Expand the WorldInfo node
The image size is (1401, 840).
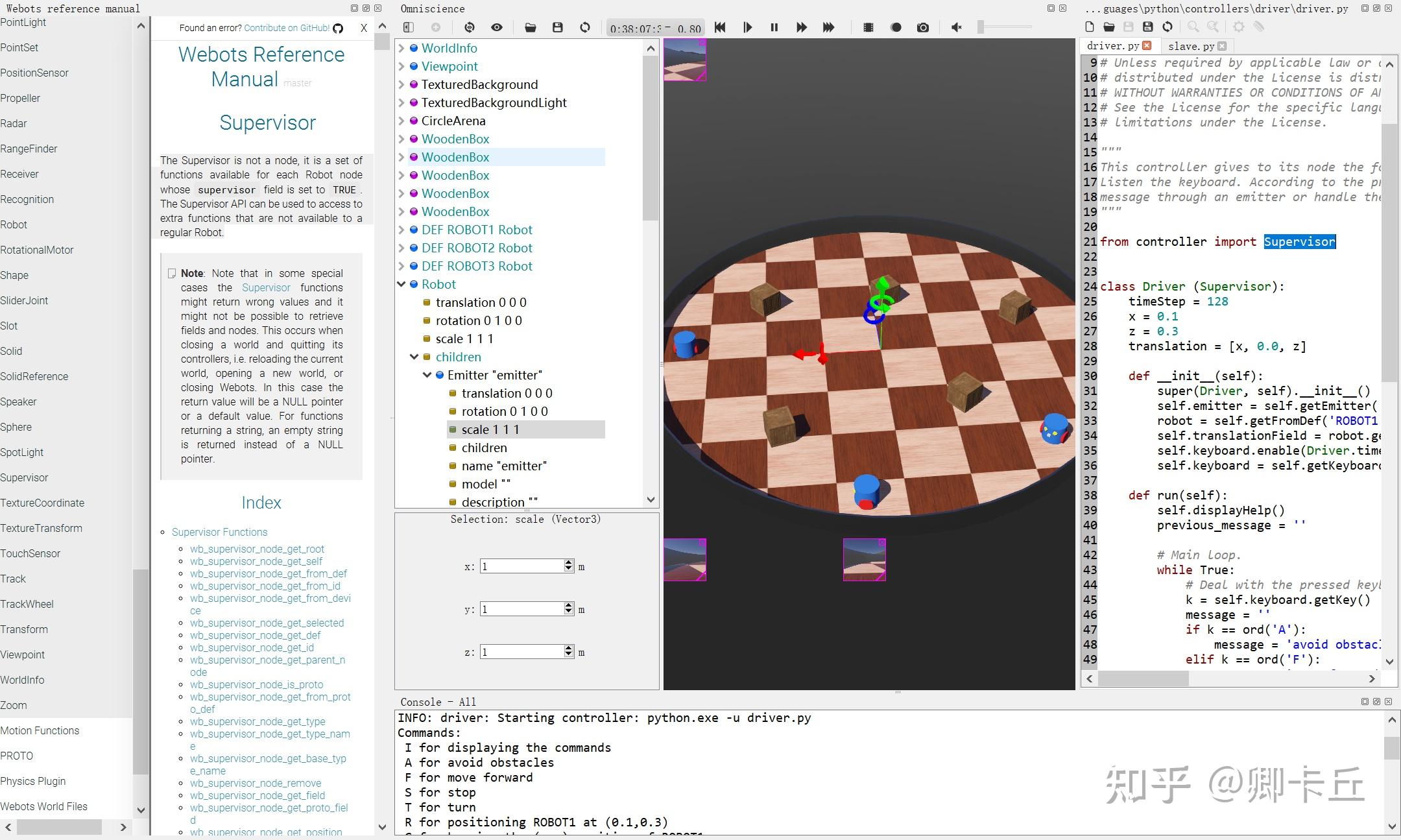coord(401,48)
